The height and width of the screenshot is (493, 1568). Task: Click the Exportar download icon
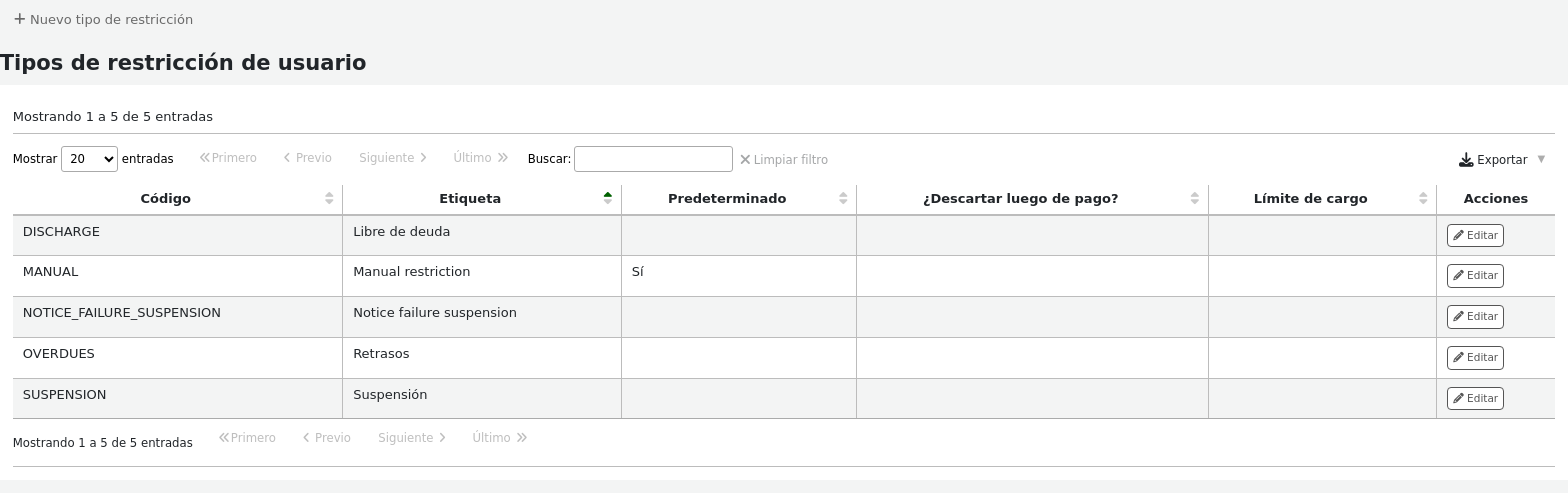click(1466, 160)
